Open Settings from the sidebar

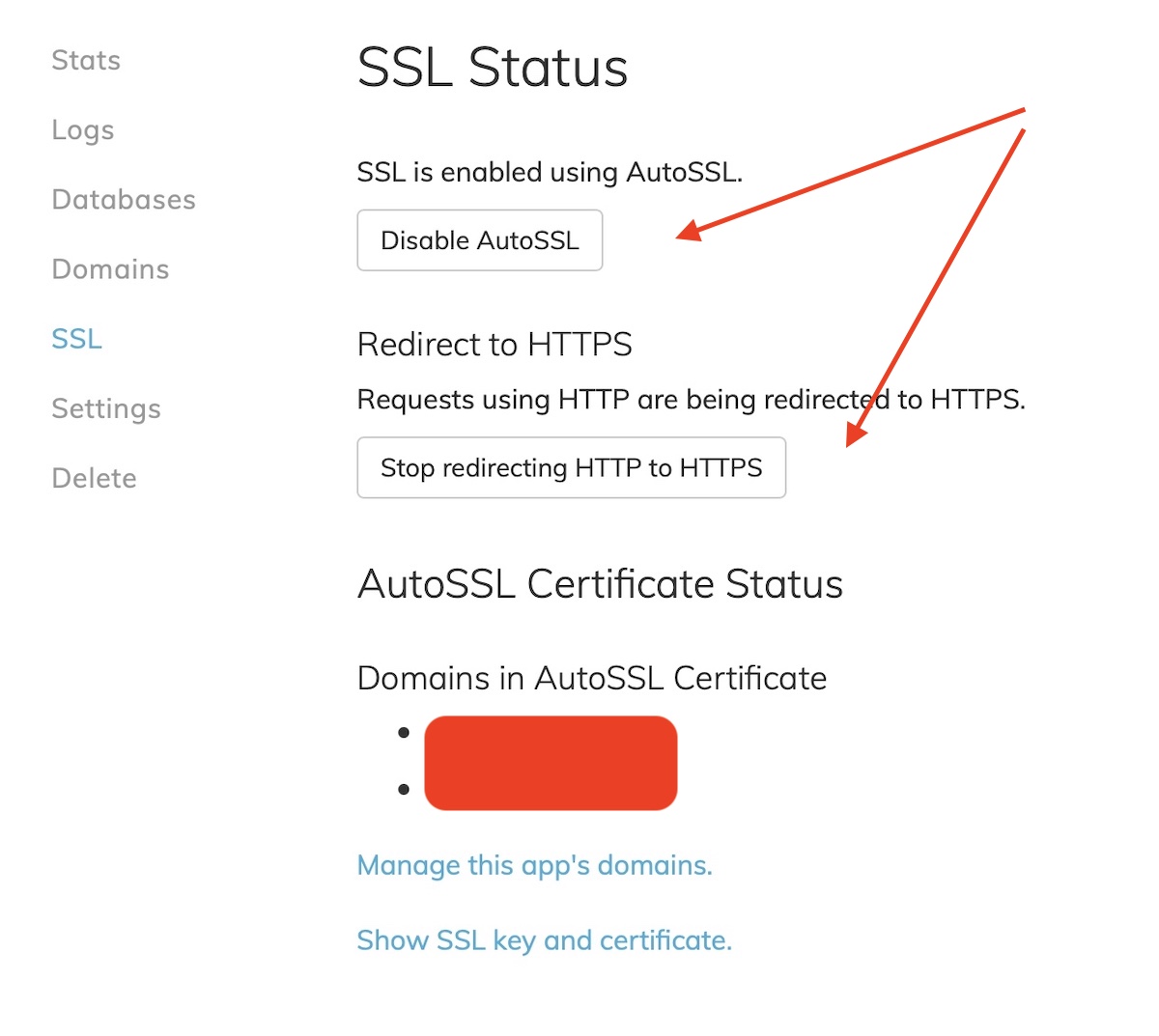106,408
